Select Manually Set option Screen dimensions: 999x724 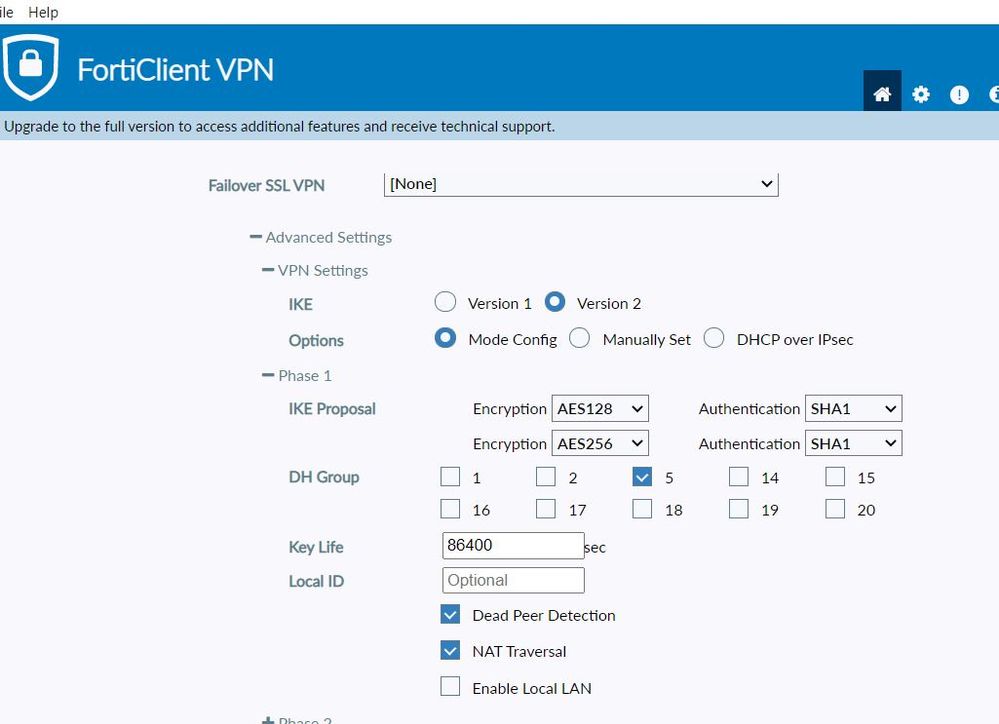coord(580,339)
